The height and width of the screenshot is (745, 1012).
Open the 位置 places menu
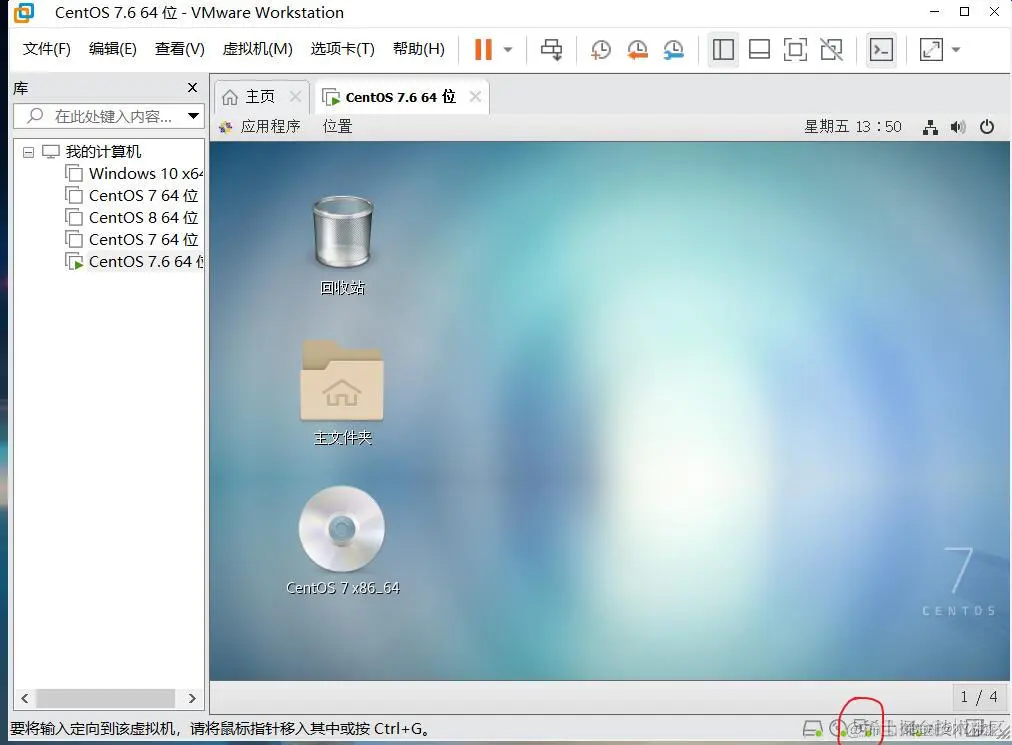(x=338, y=127)
